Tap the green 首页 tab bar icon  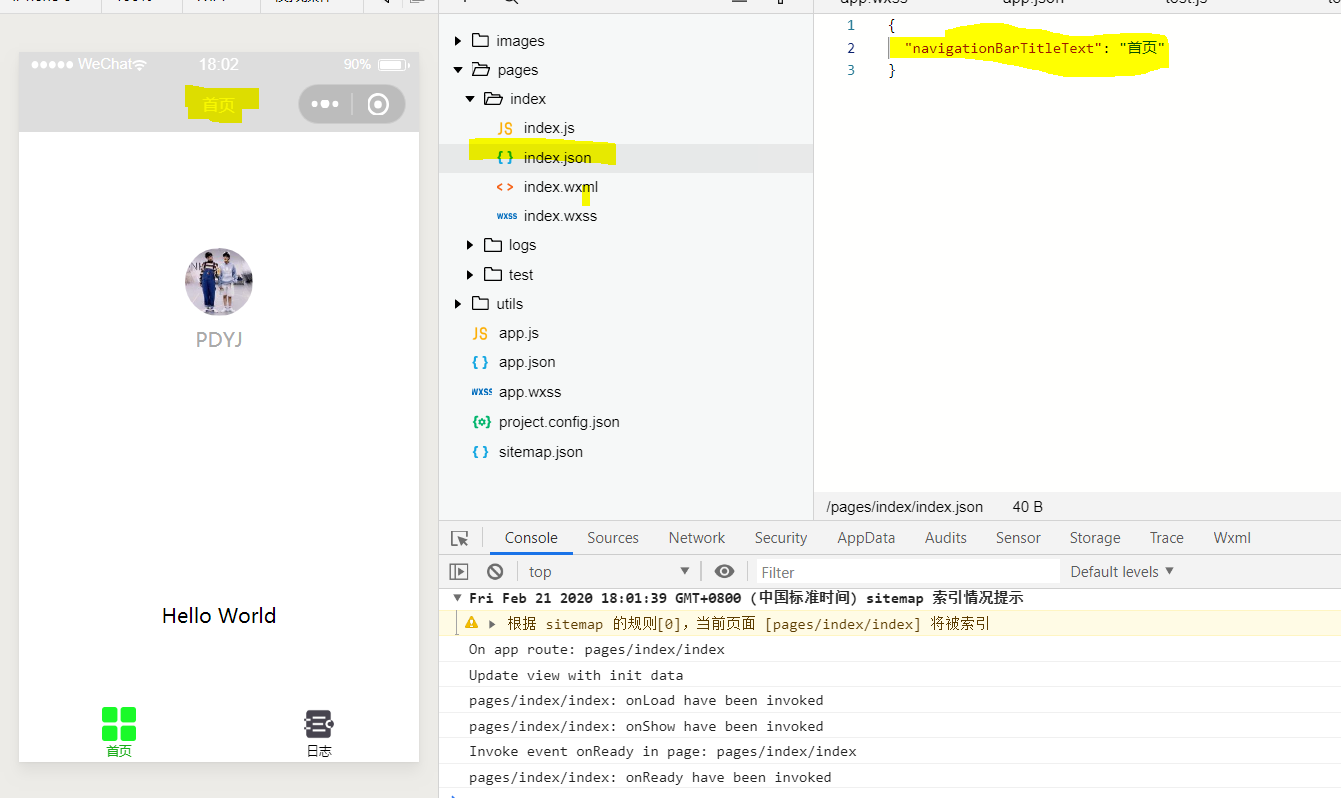pos(119,724)
